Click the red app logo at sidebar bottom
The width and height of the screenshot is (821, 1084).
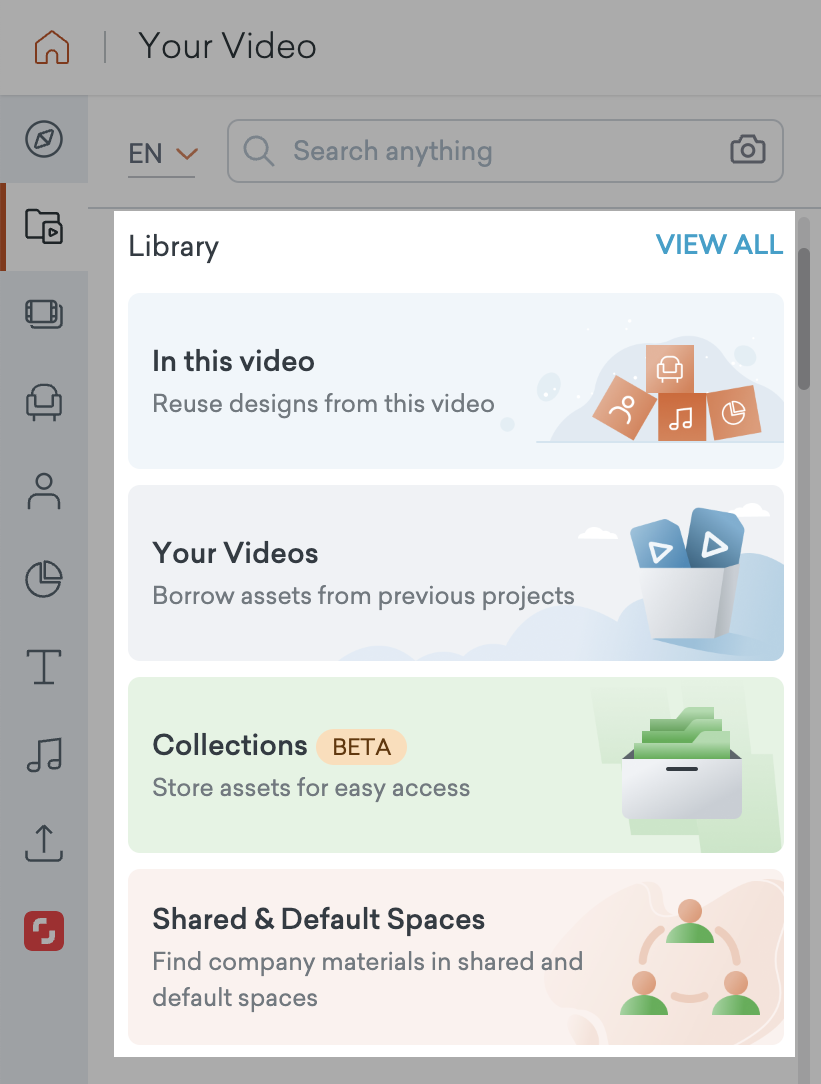pos(44,931)
